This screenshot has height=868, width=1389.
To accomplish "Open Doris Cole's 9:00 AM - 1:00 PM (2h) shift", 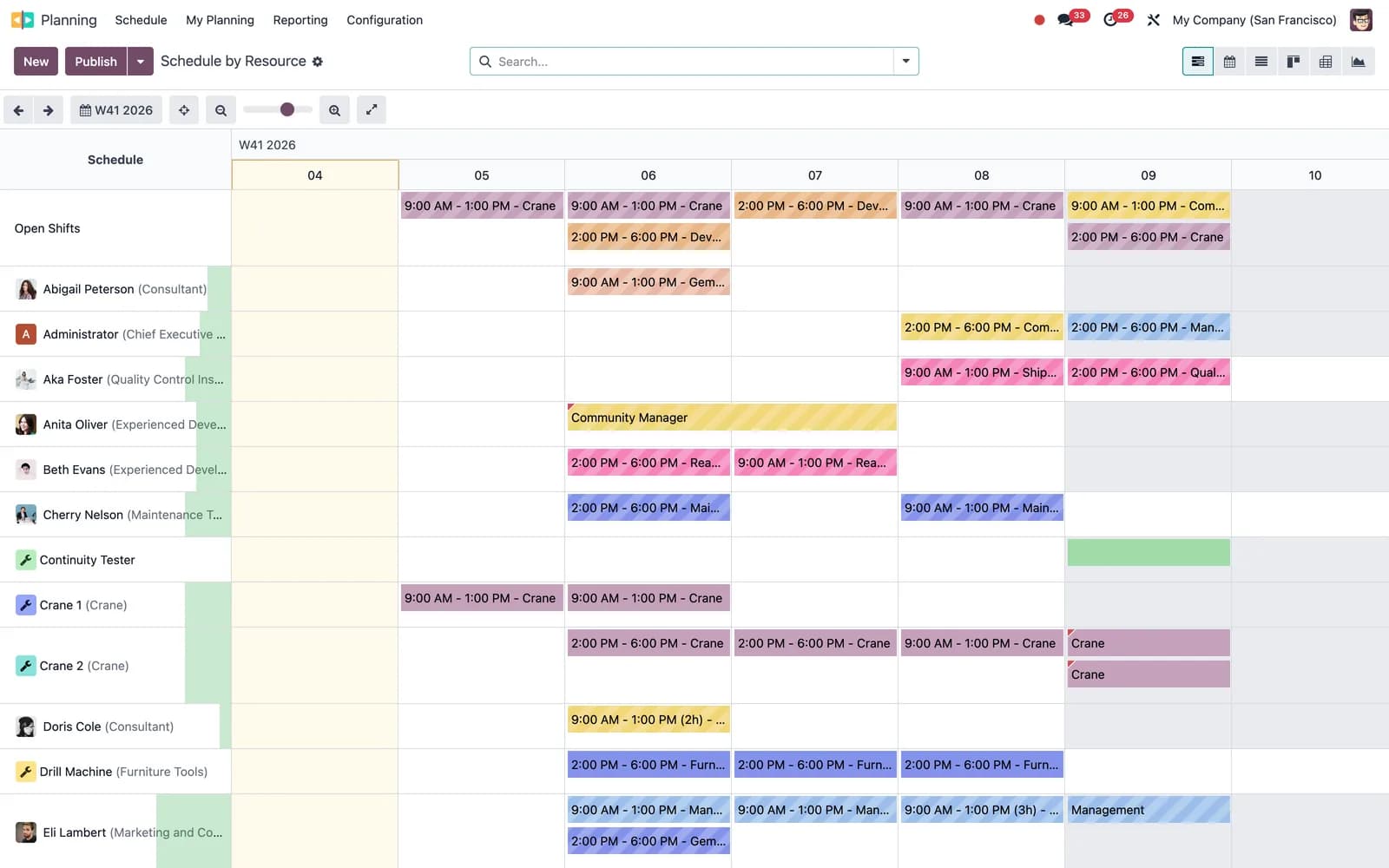I will (x=648, y=720).
